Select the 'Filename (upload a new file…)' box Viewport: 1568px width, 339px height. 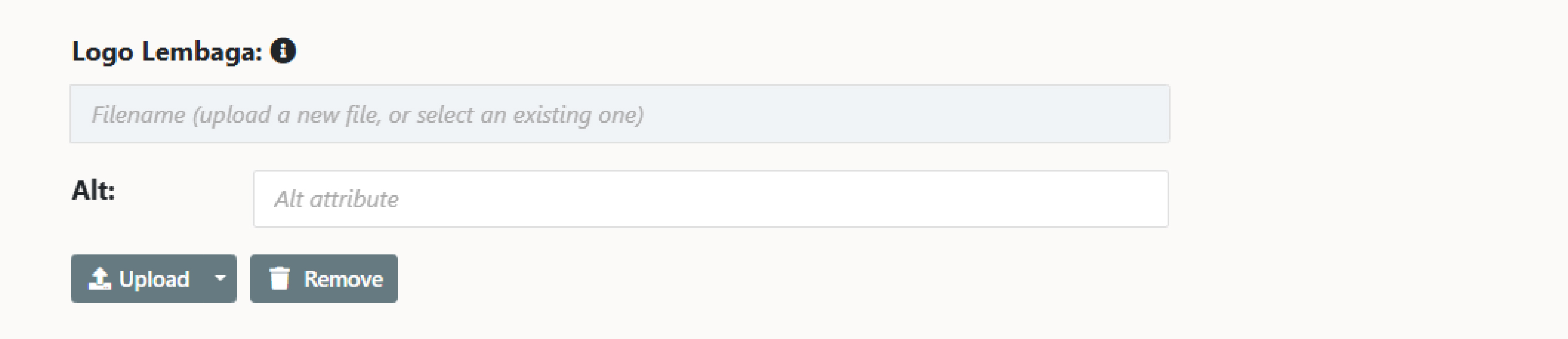(620, 114)
